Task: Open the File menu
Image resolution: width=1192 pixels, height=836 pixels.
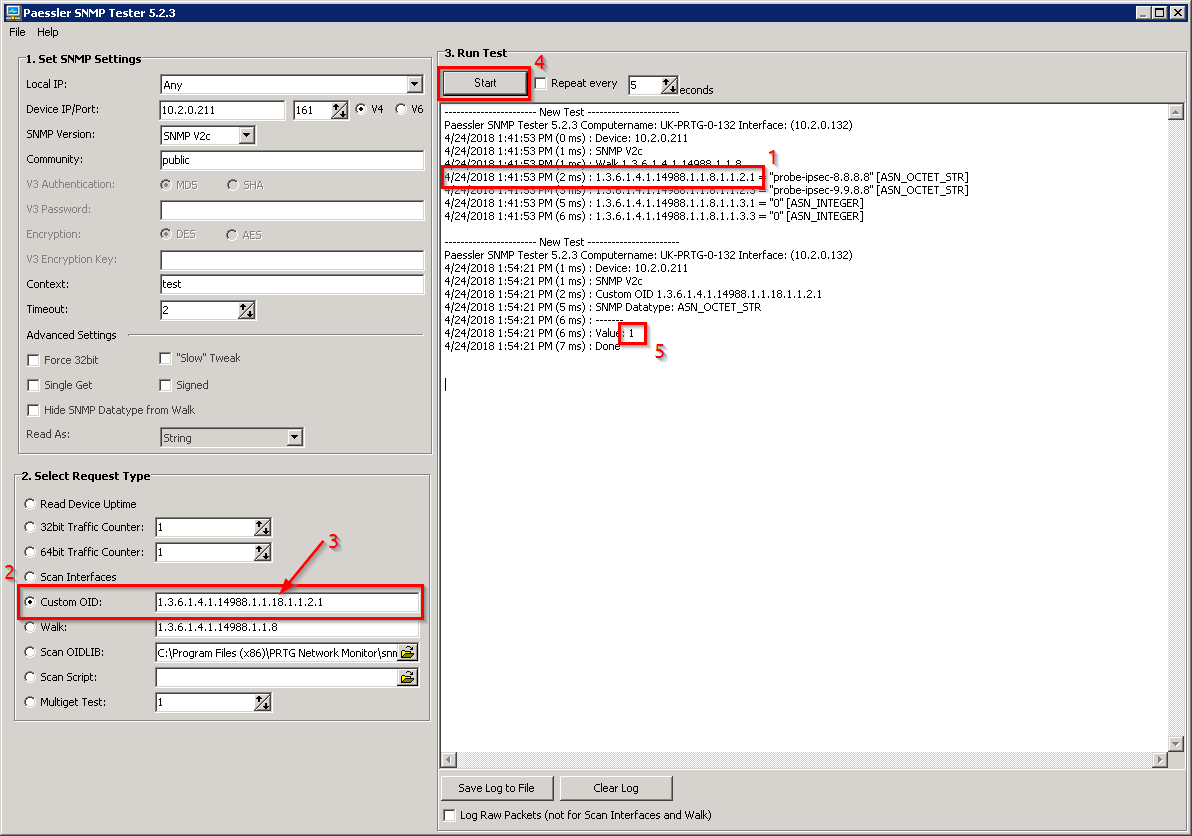Action: [17, 33]
